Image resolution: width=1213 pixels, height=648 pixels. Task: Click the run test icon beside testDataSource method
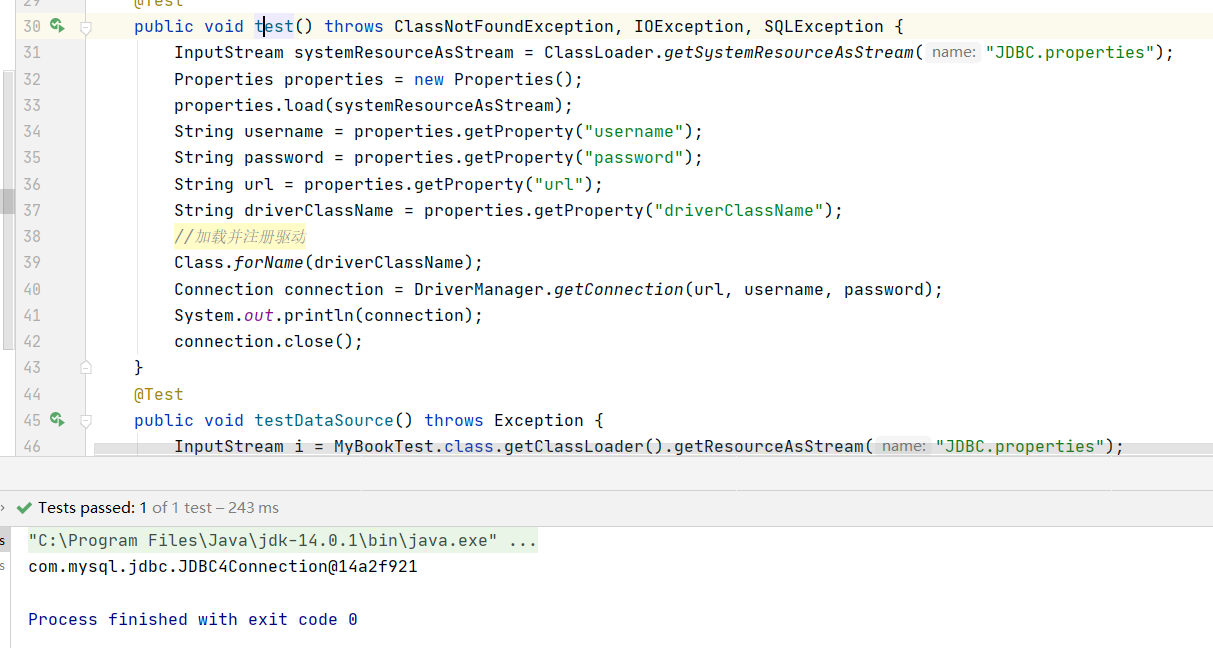pos(57,421)
